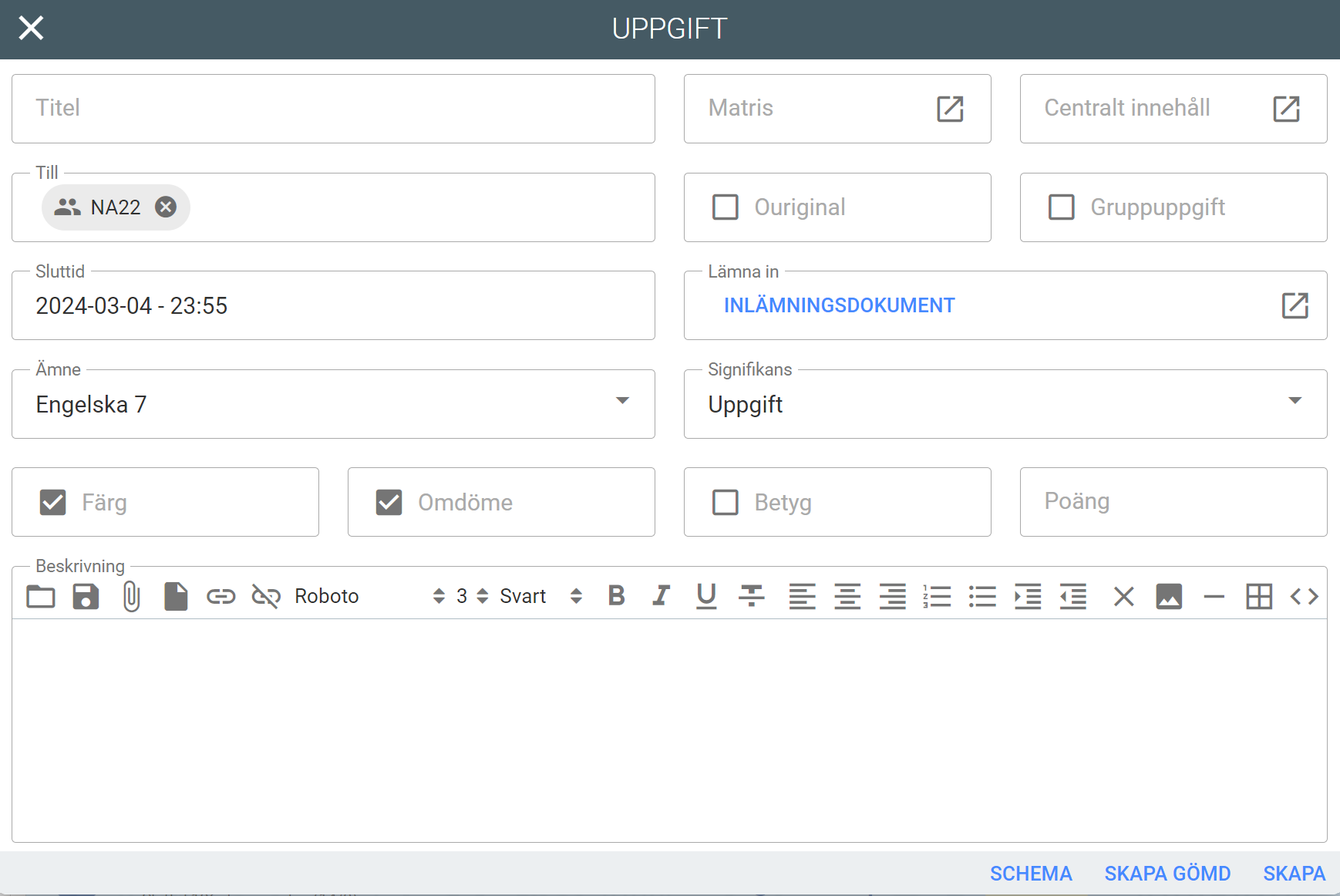Insert a table in the editor
The image size is (1340, 896).
click(1259, 596)
